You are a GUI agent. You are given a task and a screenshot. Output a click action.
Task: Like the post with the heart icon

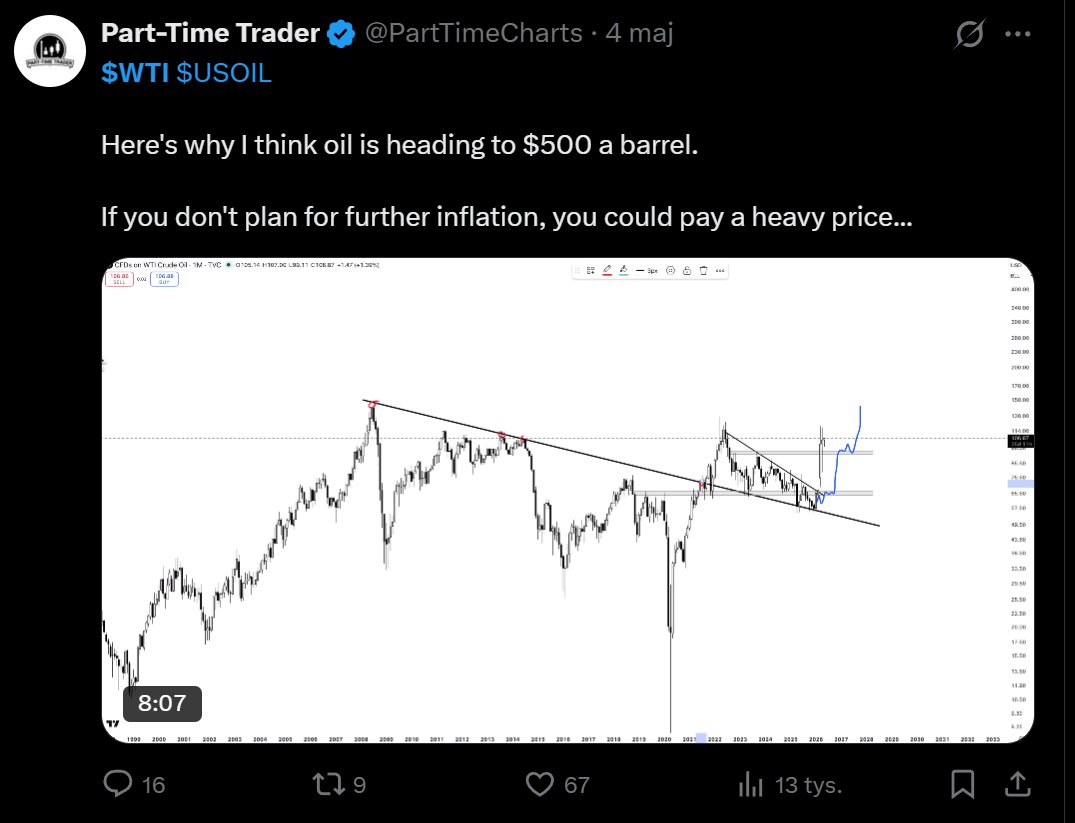coord(540,784)
